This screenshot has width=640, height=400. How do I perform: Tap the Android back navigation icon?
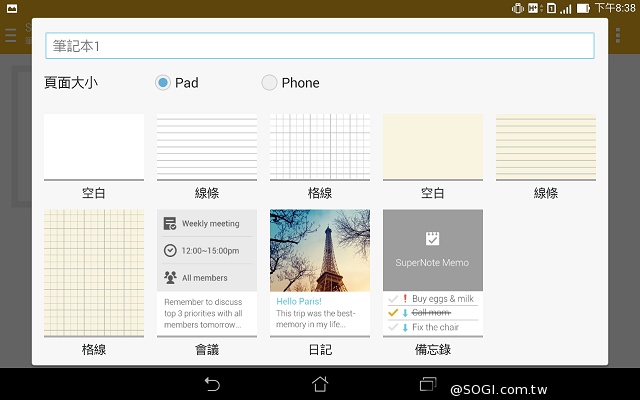pyautogui.click(x=212, y=384)
